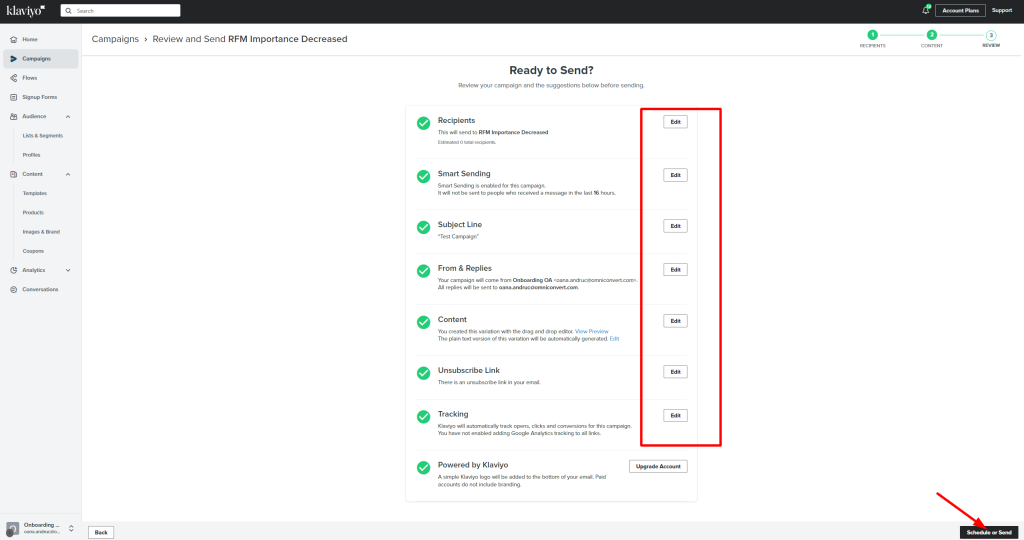This screenshot has width=1024, height=540.
Task: Select Lists & Segments menu item
Action: [43, 135]
